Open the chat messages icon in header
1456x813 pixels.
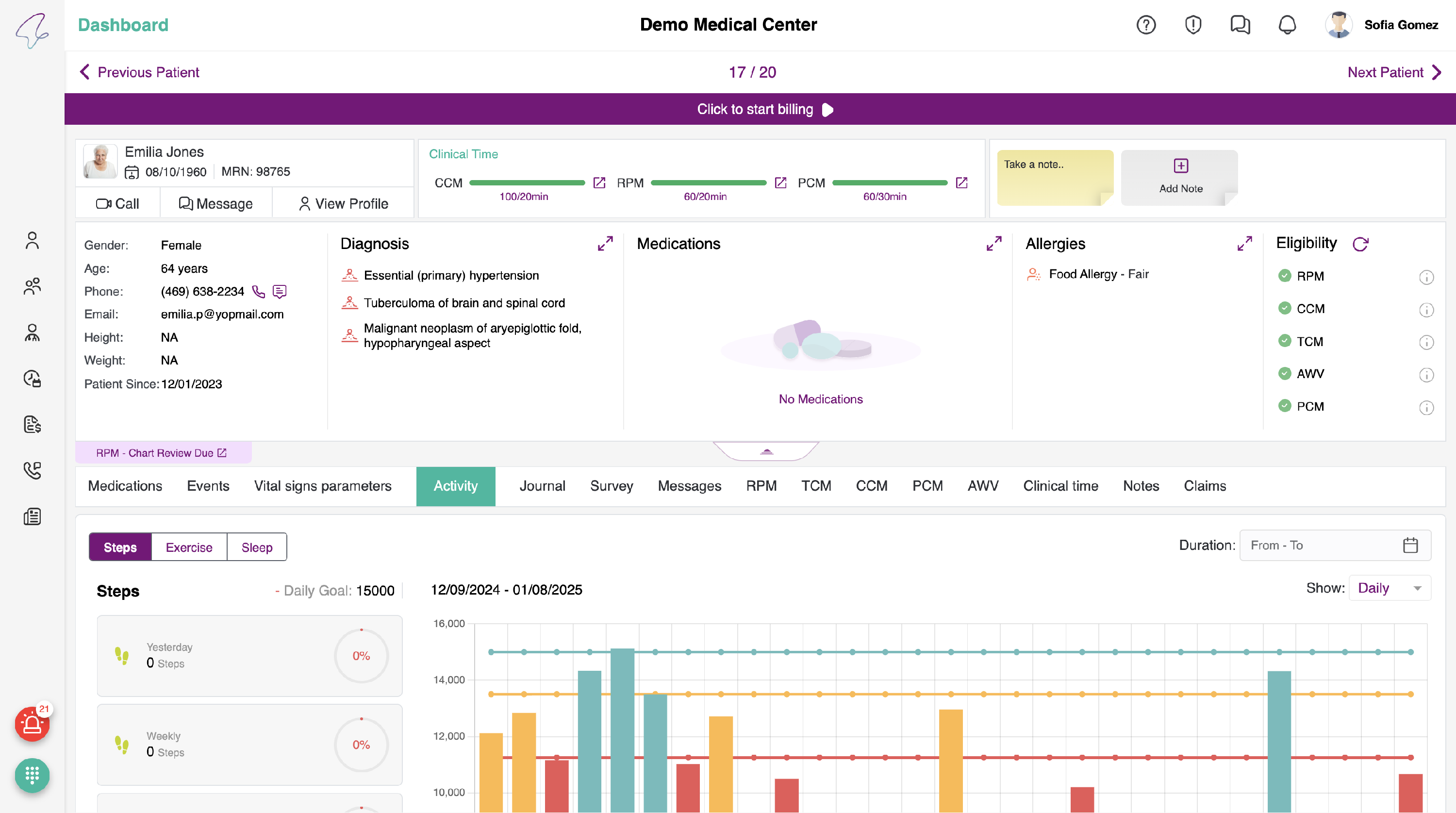[1240, 25]
